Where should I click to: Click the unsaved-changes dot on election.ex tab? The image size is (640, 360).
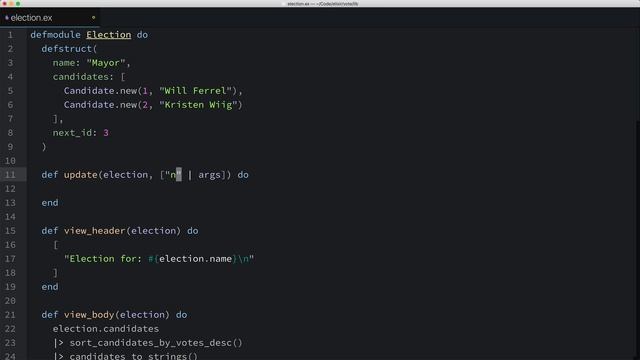click(93, 18)
